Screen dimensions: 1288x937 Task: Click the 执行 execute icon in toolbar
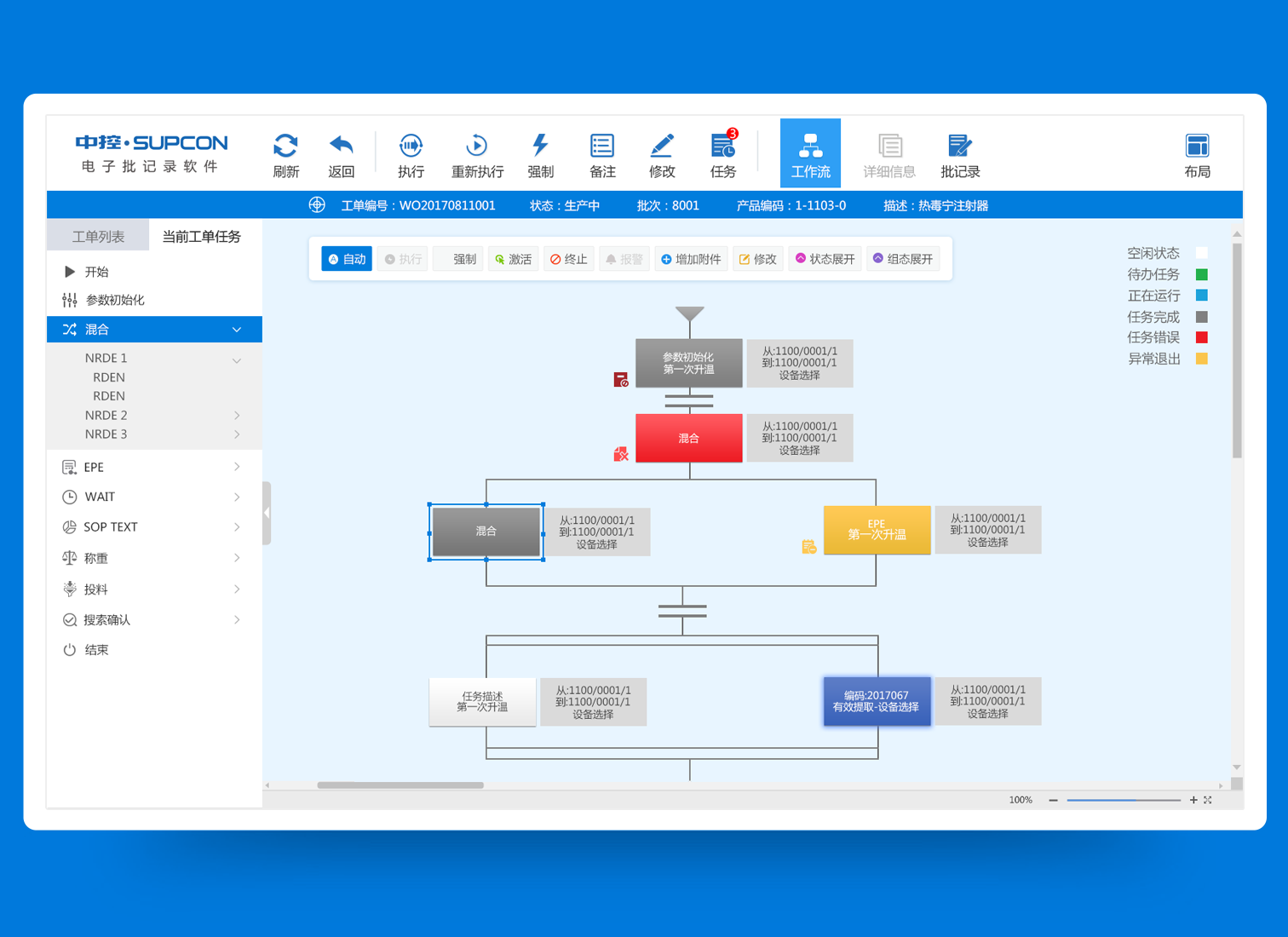[411, 145]
